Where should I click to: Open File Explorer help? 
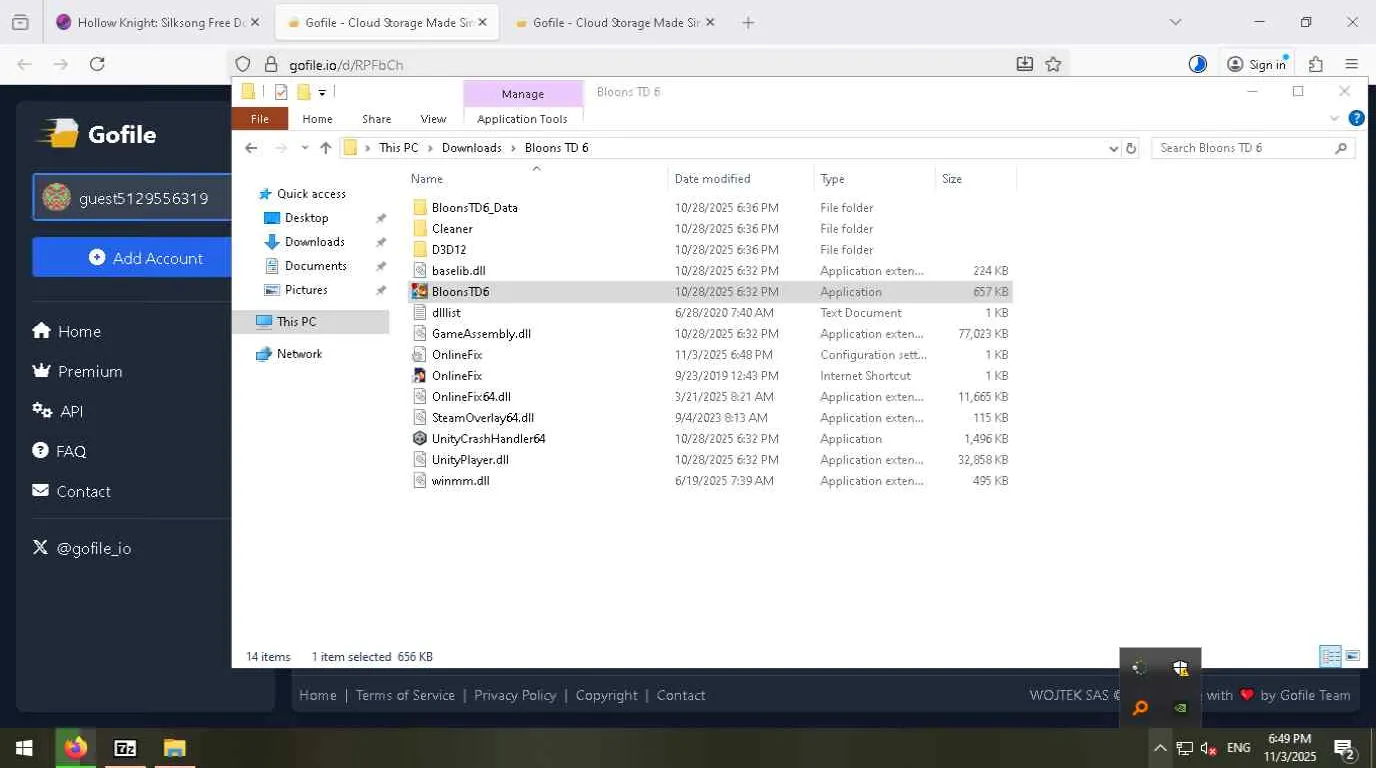1356,118
